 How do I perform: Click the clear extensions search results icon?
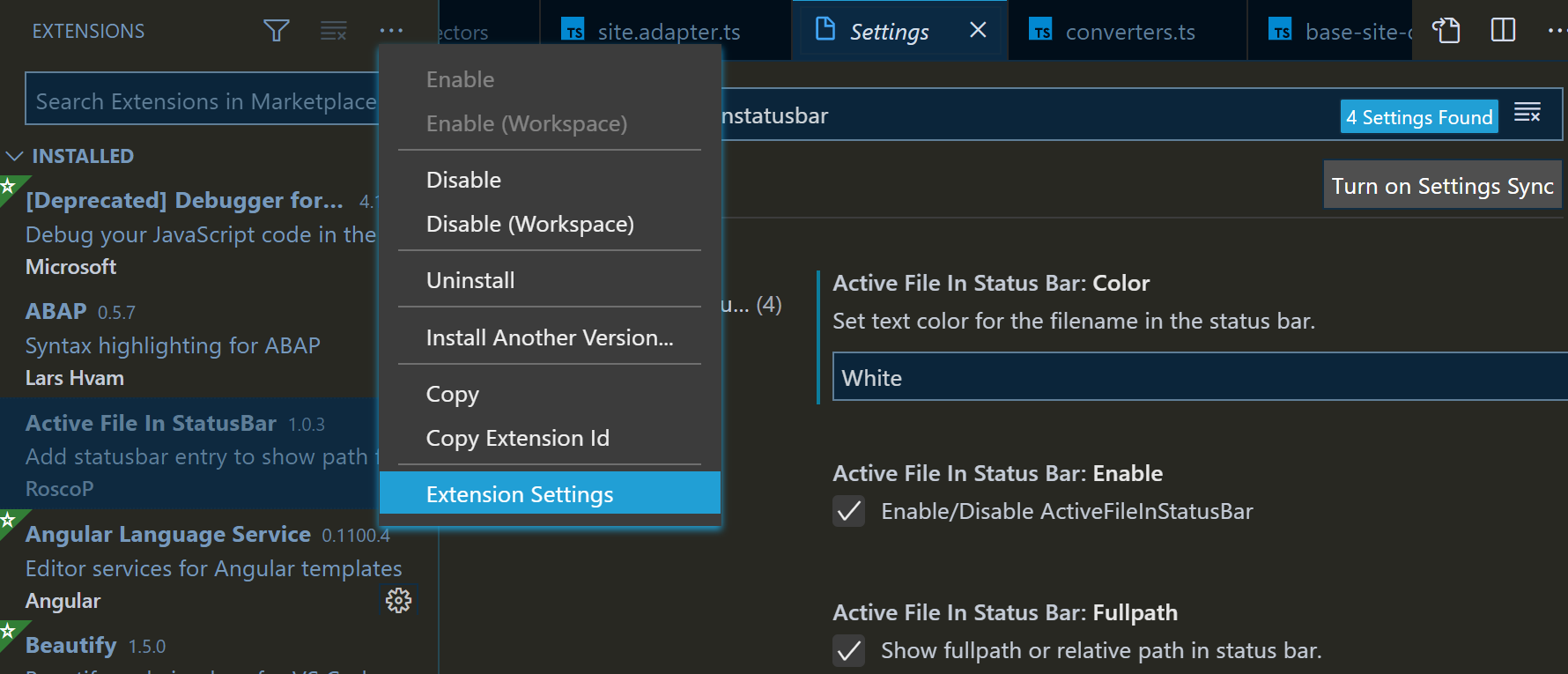(333, 31)
